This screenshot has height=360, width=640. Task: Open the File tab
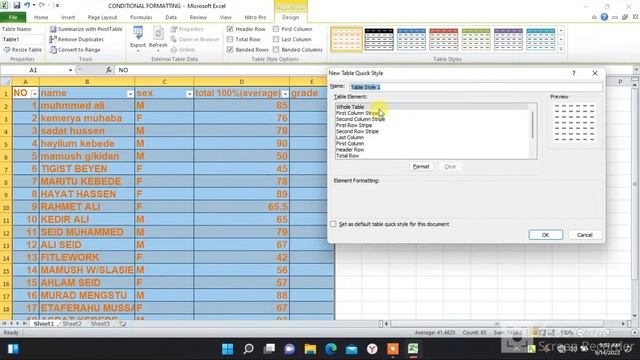13,17
